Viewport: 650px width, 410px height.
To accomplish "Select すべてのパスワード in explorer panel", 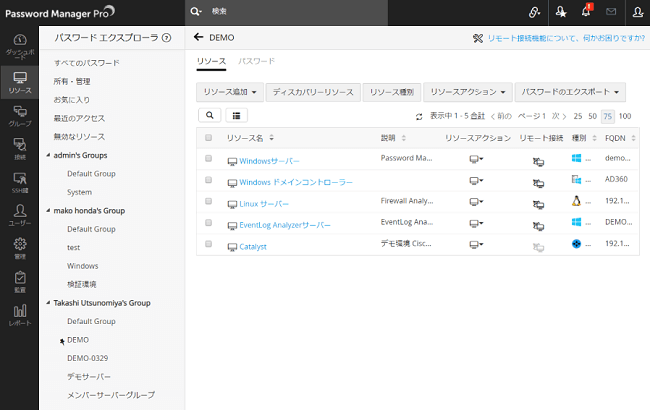I will coord(86,62).
